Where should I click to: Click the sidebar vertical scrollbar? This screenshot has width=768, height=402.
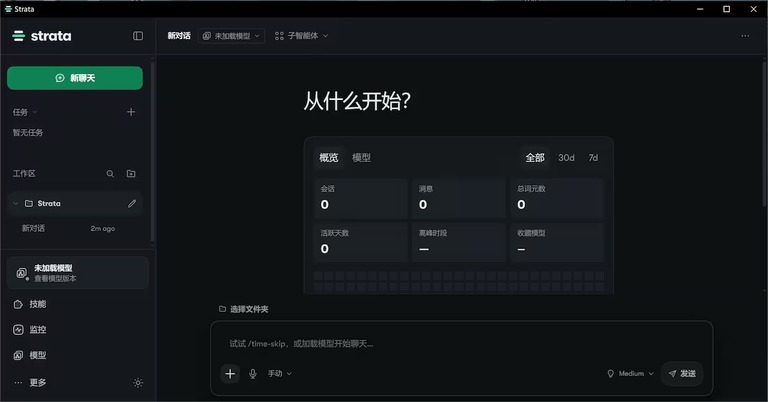pos(152,152)
